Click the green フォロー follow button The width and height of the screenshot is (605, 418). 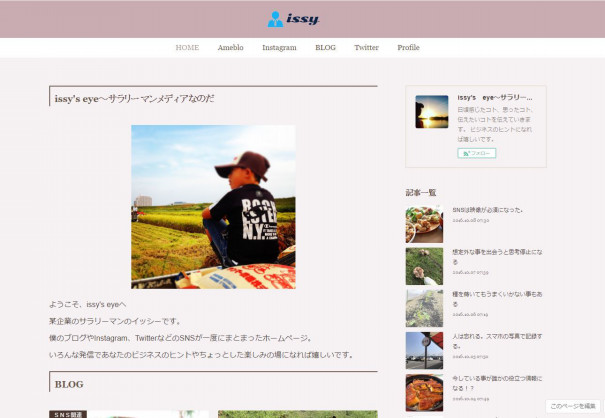click(477, 153)
